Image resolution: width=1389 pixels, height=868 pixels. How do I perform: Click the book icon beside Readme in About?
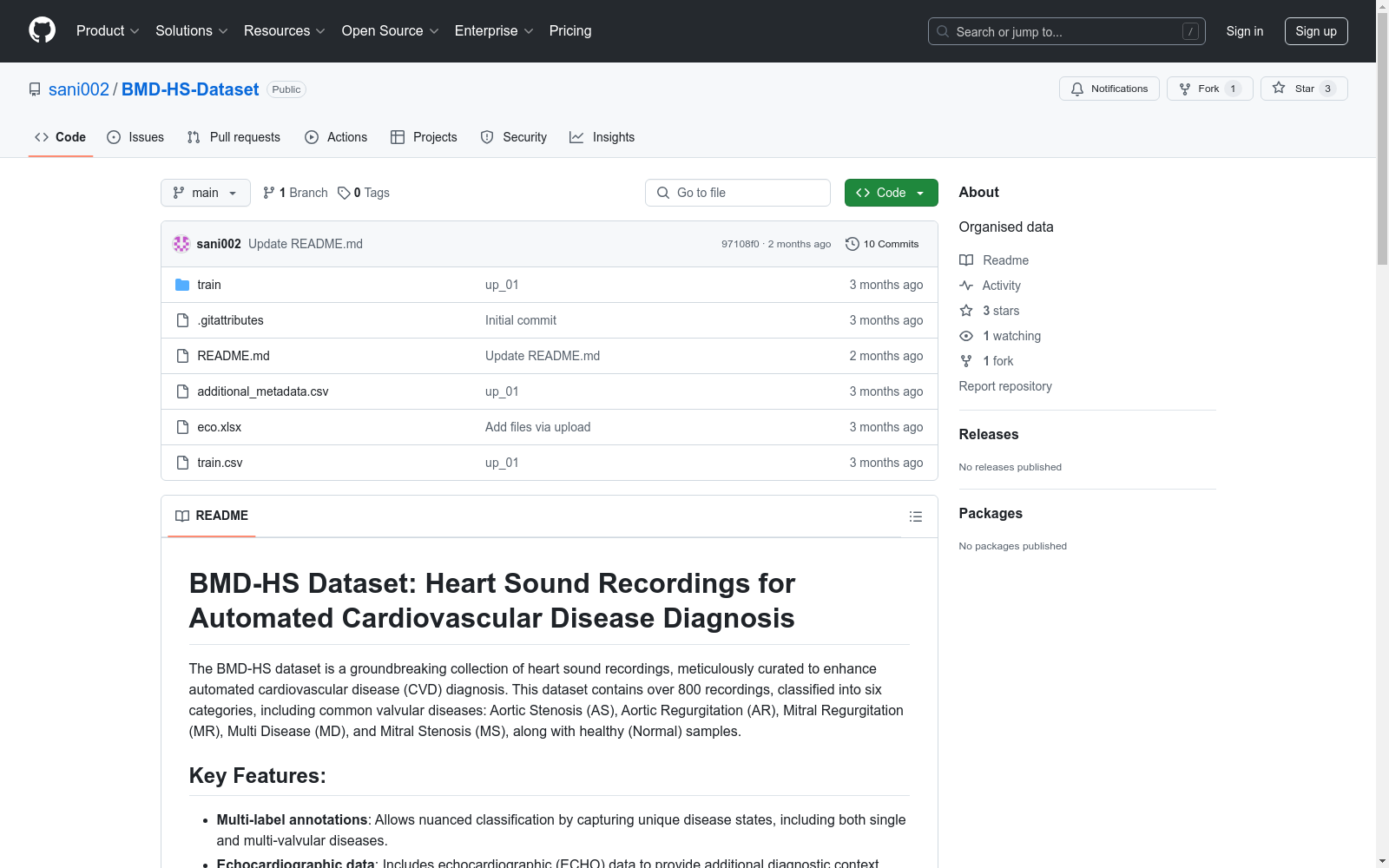[x=966, y=260]
